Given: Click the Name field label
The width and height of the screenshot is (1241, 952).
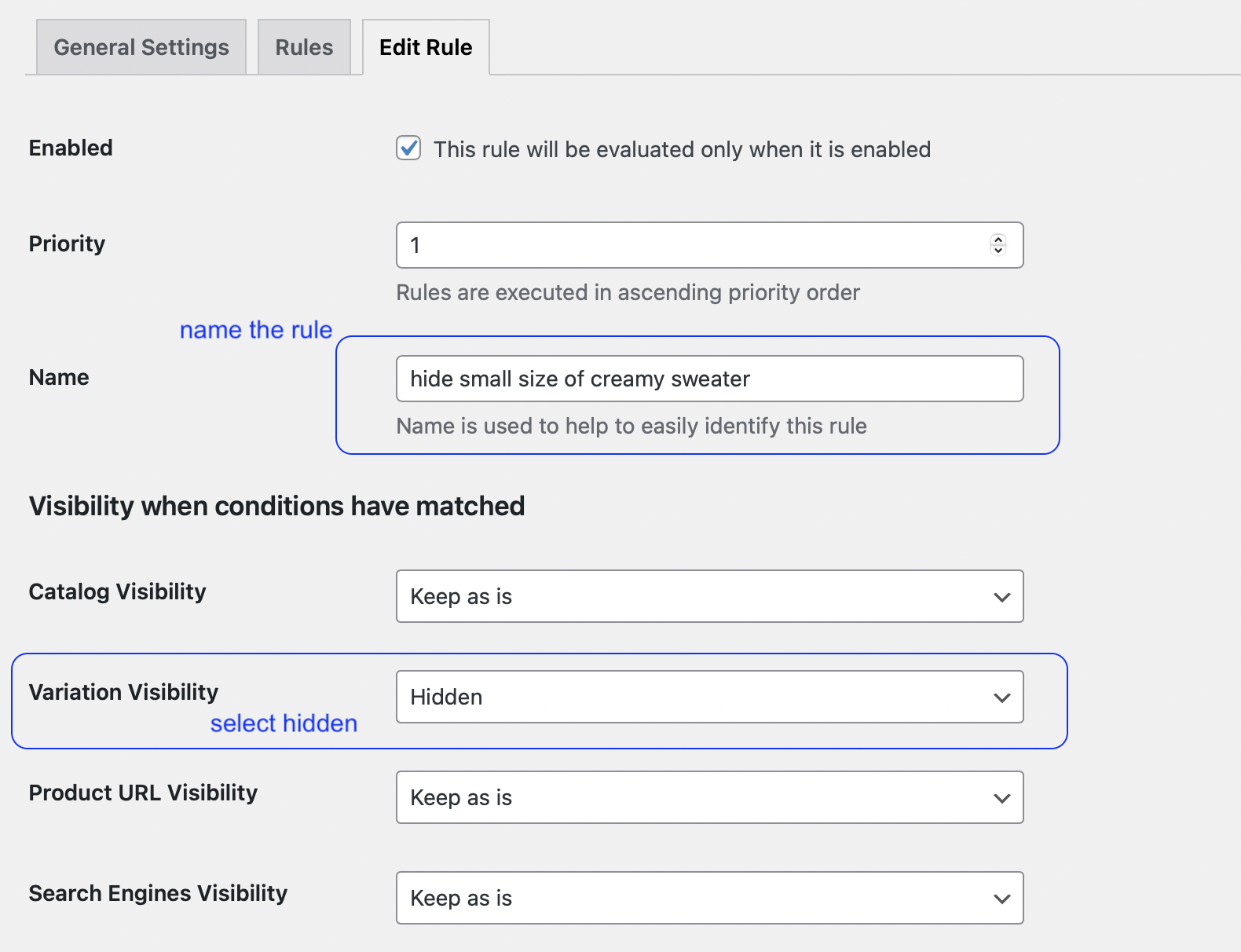Looking at the screenshot, I should [59, 377].
